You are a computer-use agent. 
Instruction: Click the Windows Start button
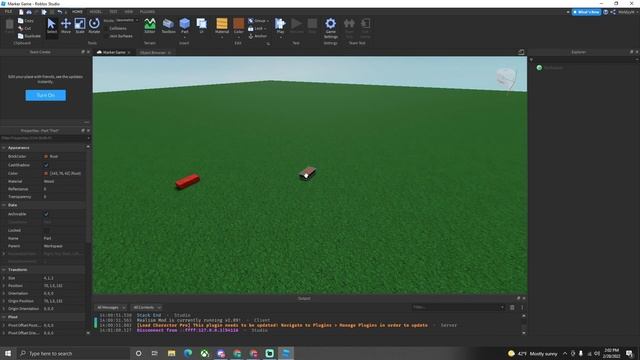click(8, 353)
